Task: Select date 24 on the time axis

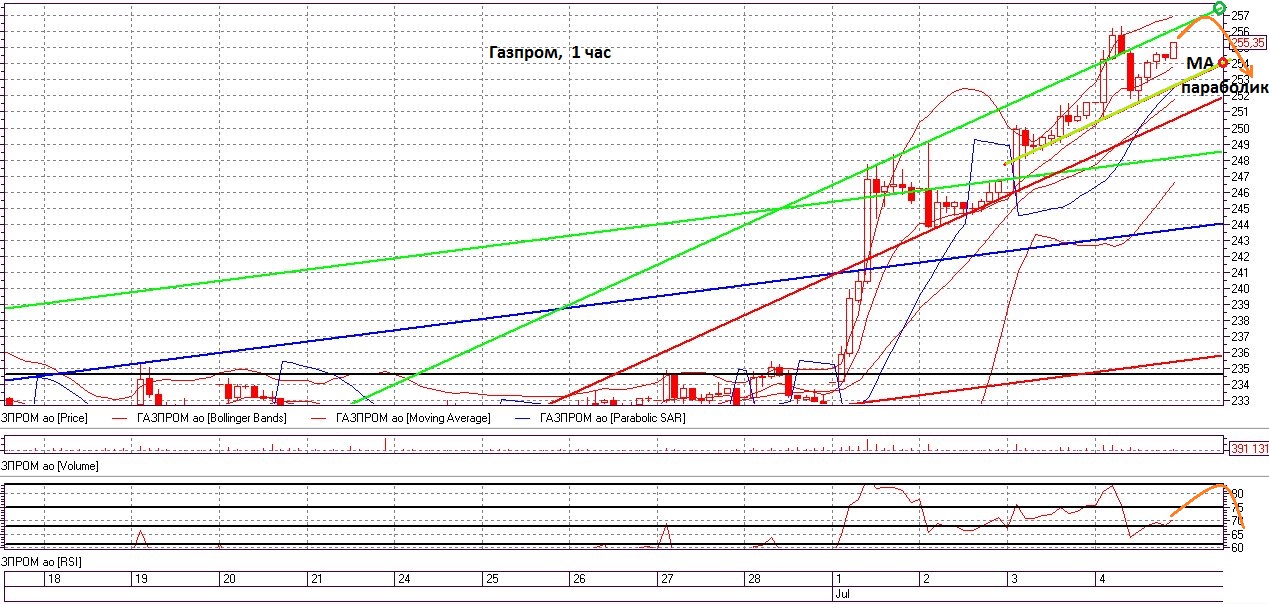Action: (x=404, y=578)
